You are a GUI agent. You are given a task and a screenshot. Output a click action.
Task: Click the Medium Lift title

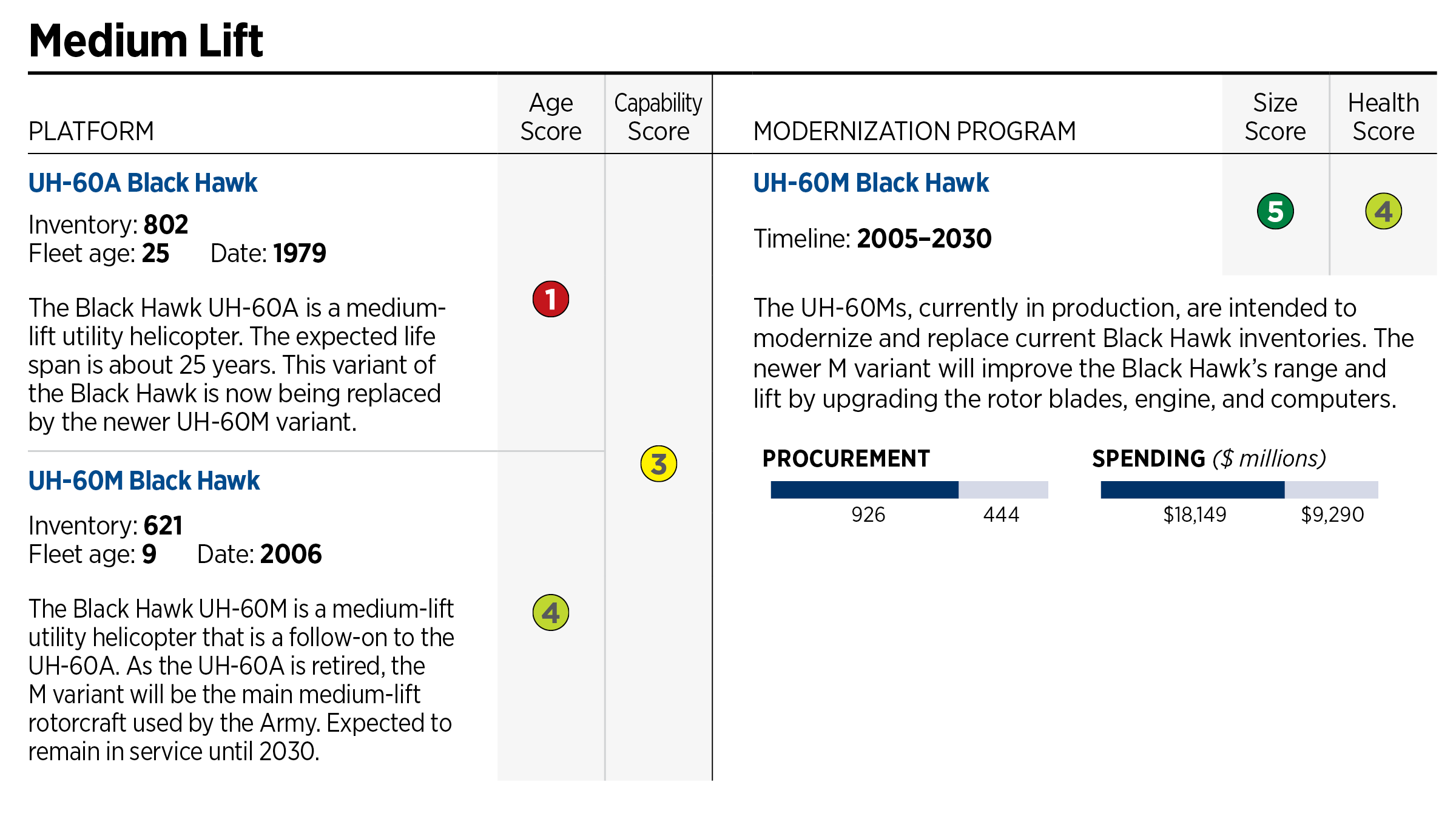click(146, 41)
